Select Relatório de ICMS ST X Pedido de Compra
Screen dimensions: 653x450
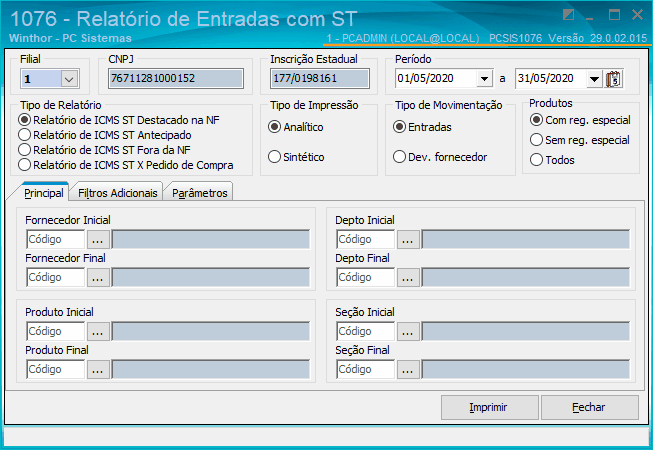click(126, 165)
